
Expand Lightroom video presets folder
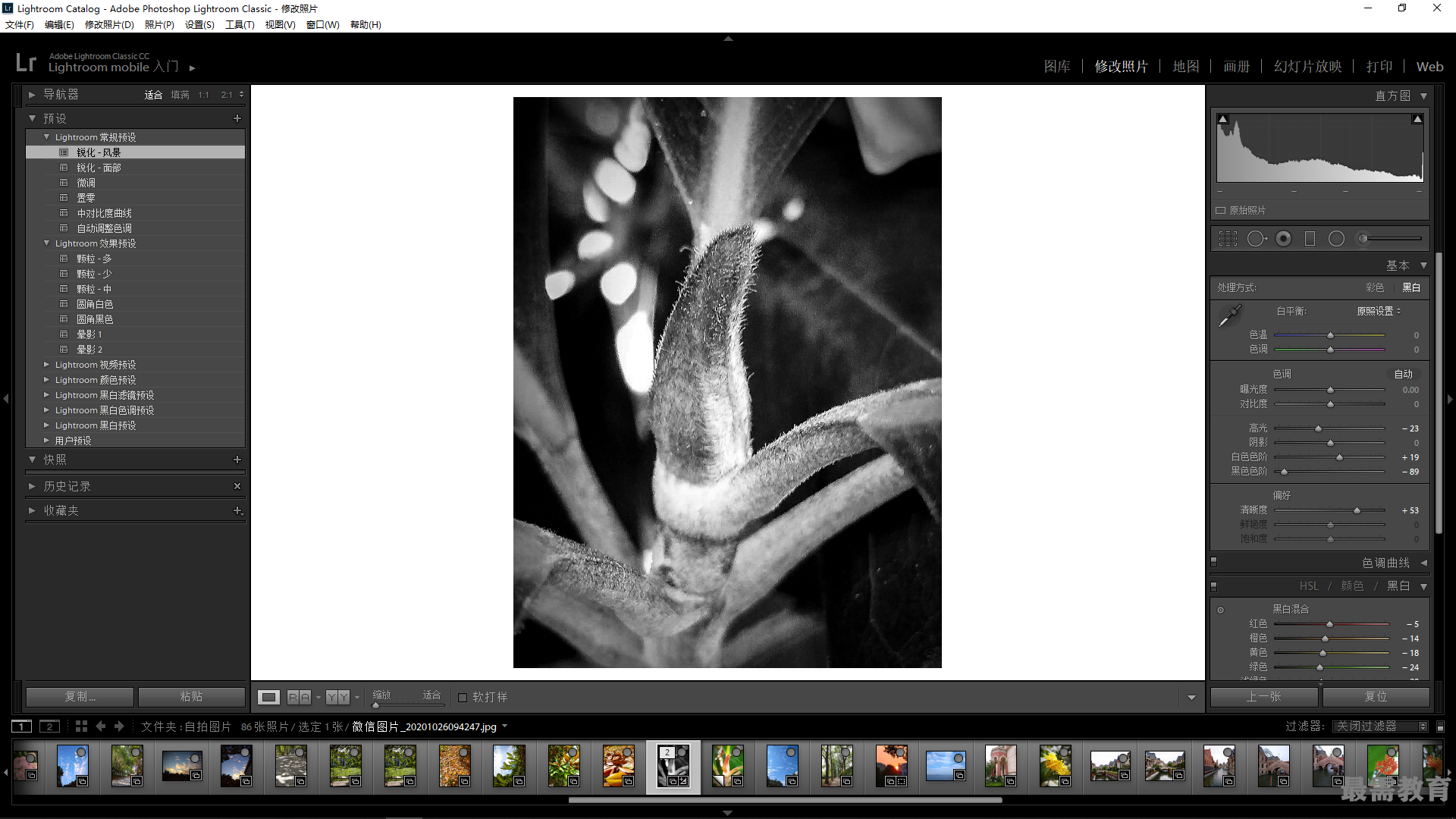46,365
